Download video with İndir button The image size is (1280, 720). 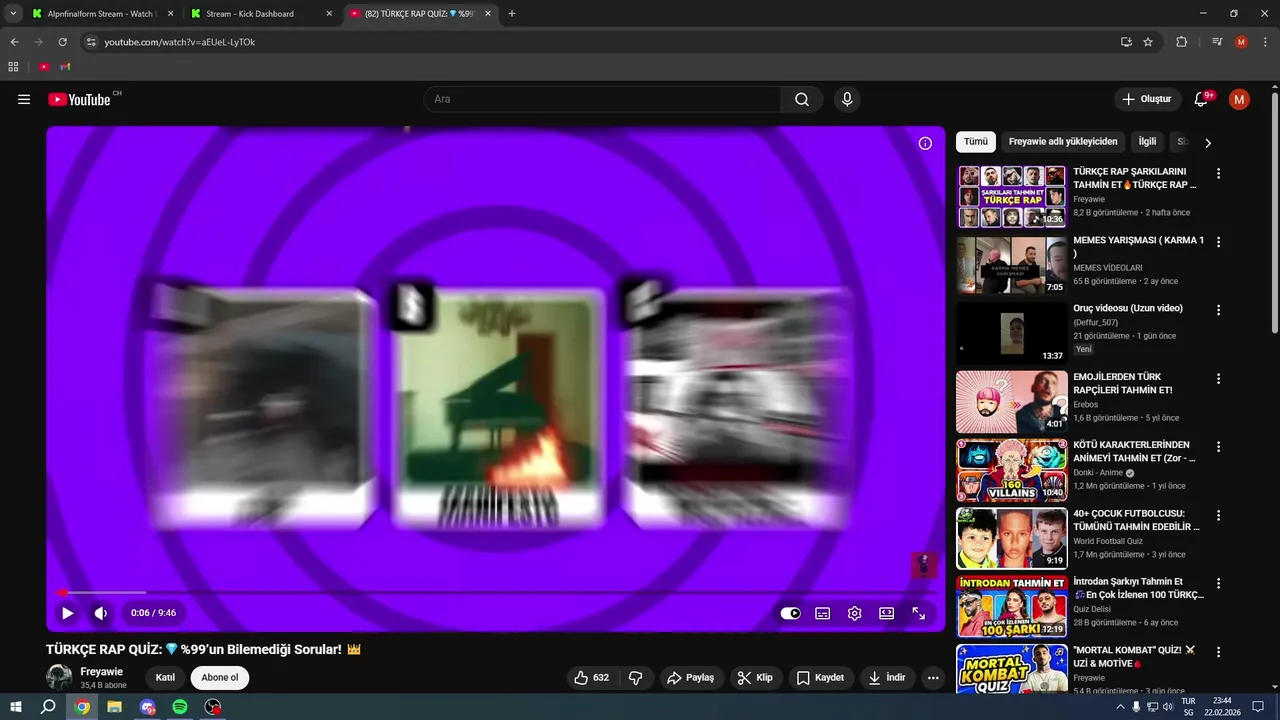click(887, 677)
